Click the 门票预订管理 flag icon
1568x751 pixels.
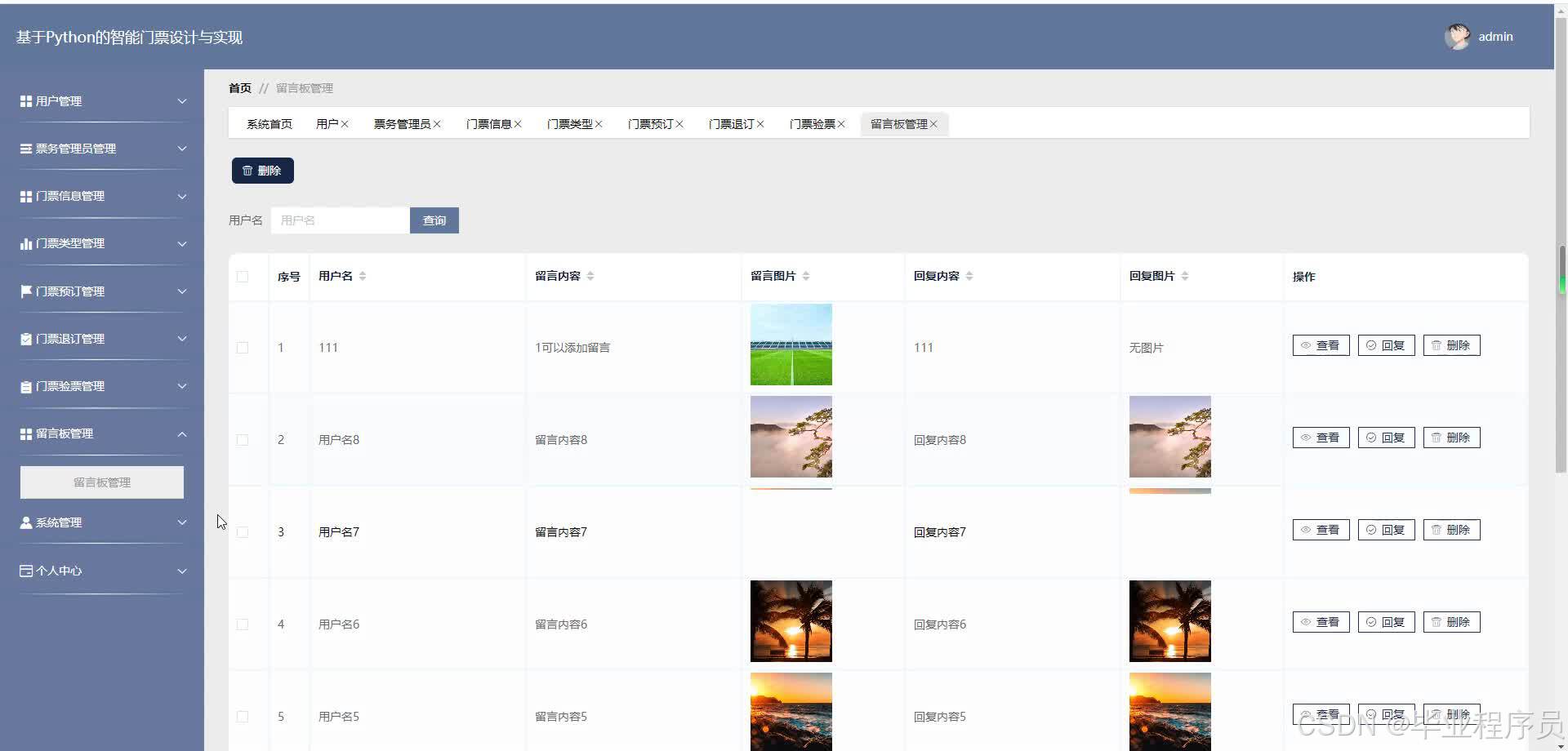pyautogui.click(x=26, y=291)
